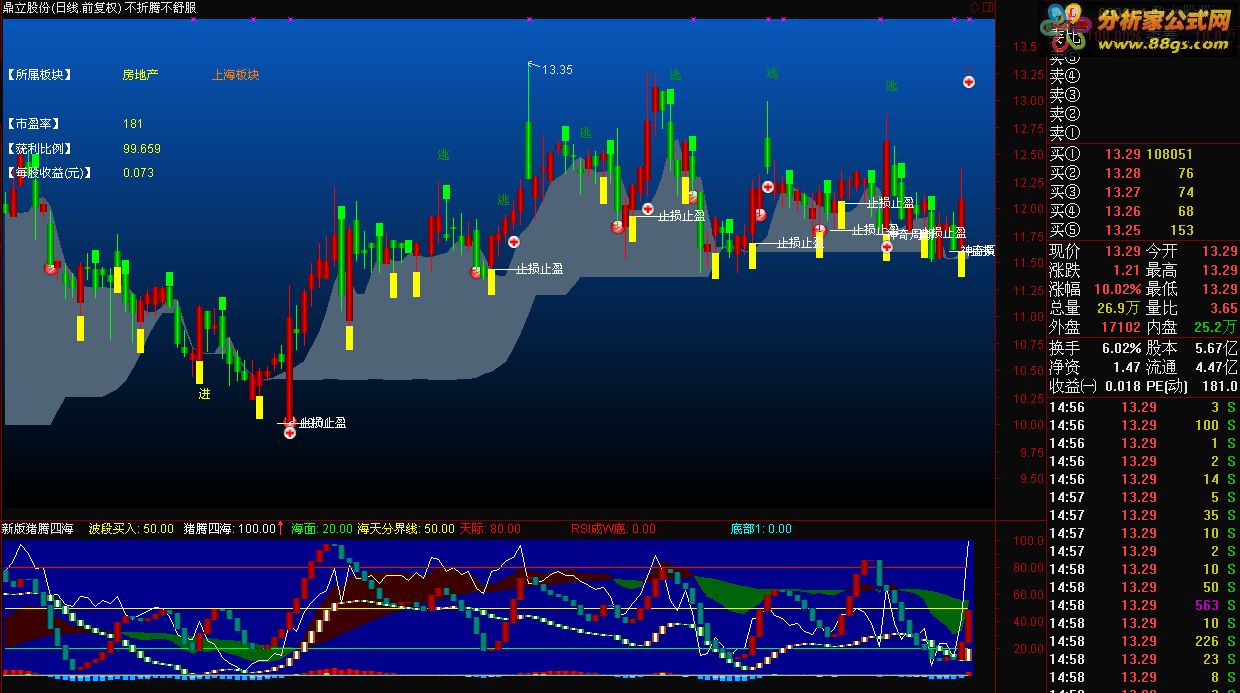Click the diamond icon above the price axis
Viewport: 1240px width, 693px height.
click(x=973, y=7)
